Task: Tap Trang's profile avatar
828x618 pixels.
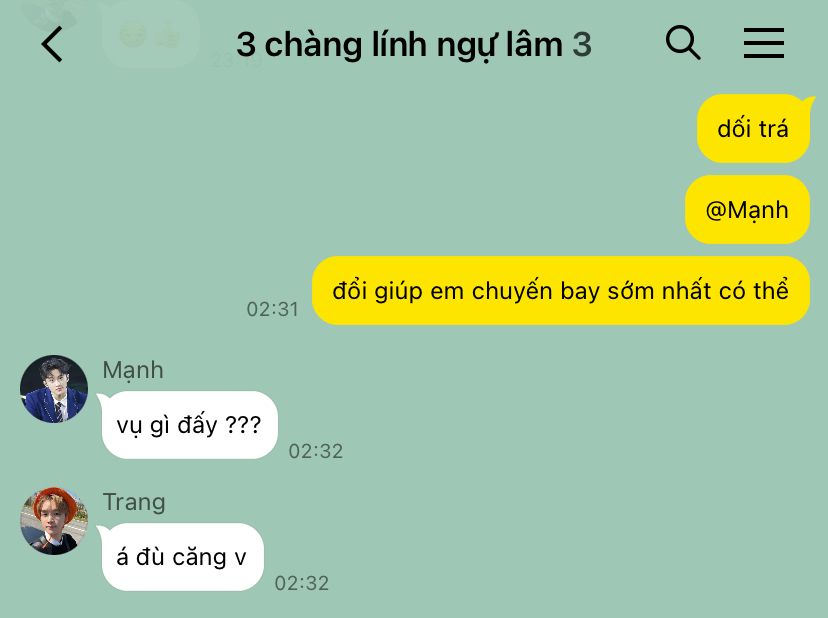Action: click(54, 521)
